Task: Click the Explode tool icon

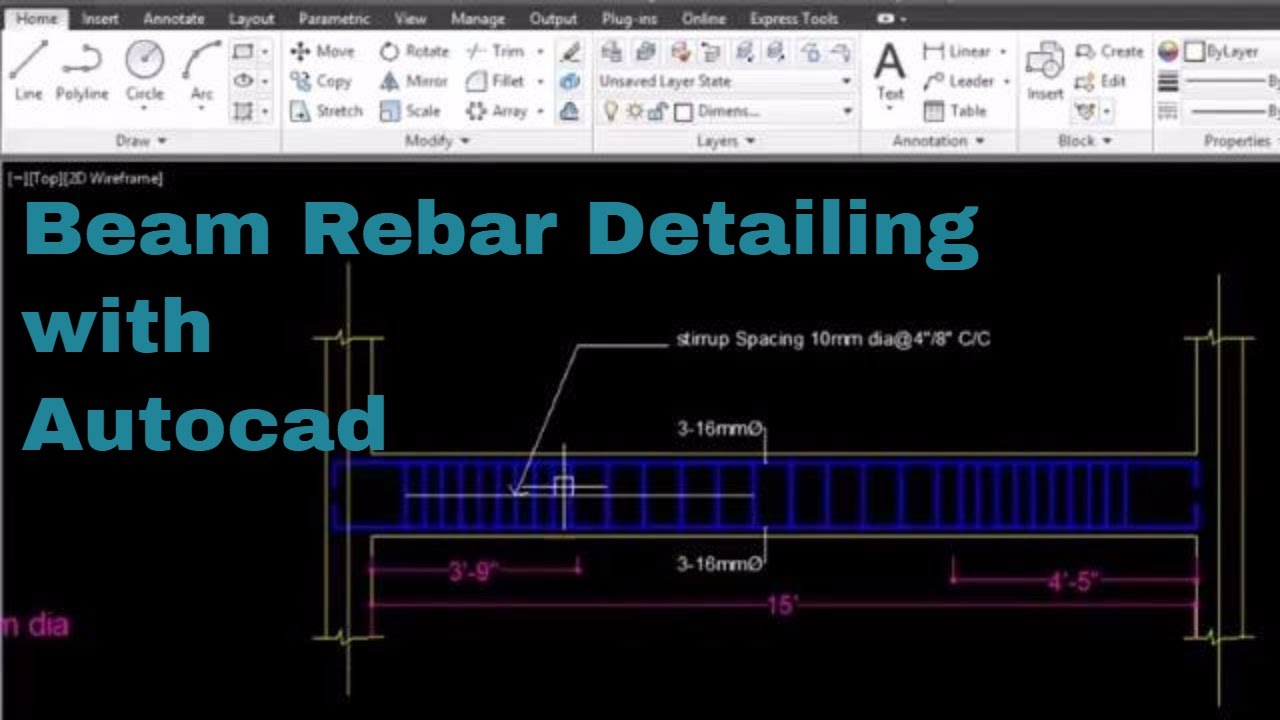Action: (570, 81)
